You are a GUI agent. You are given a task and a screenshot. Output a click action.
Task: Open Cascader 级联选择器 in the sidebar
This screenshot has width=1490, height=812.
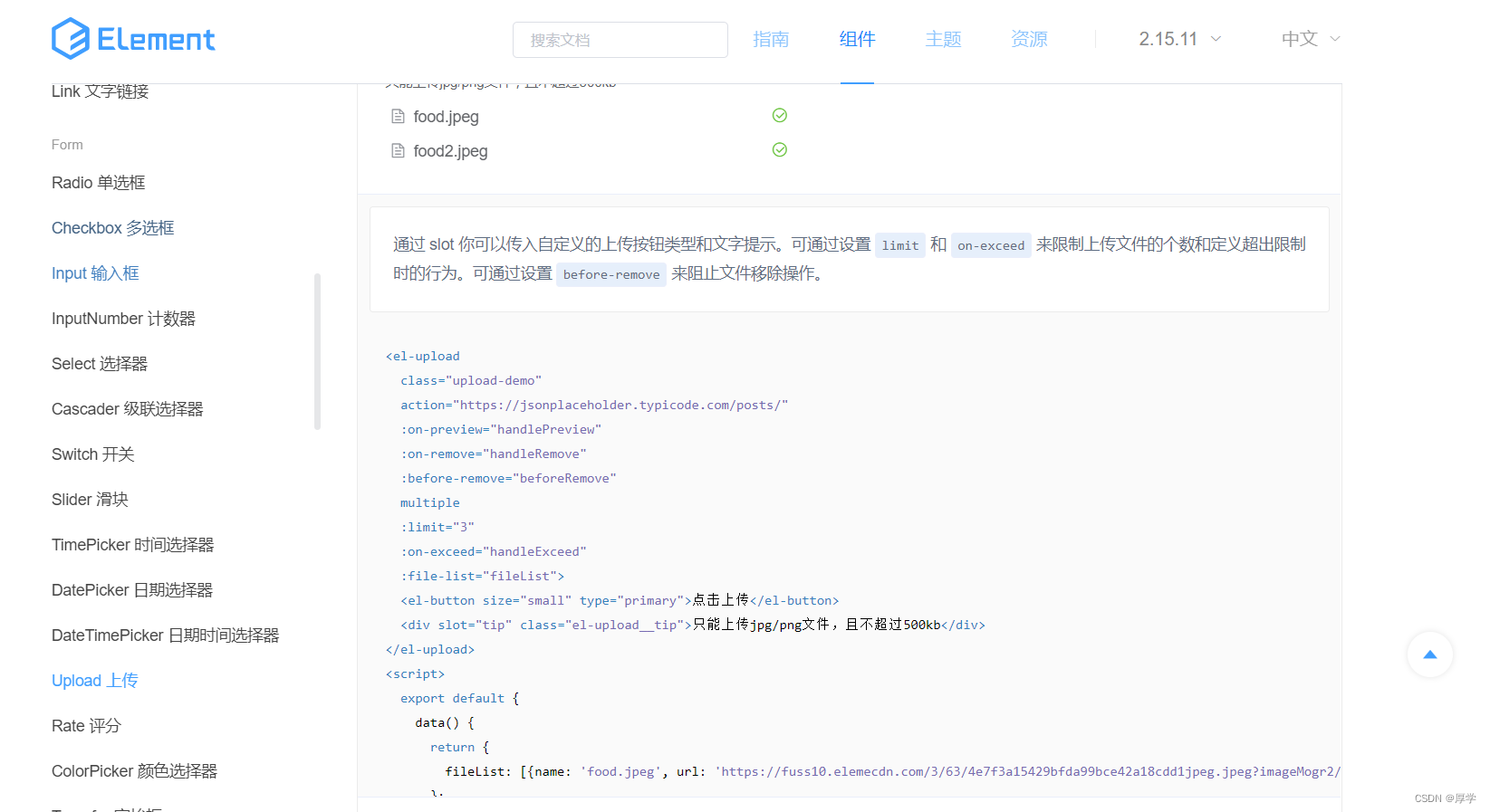tap(128, 409)
